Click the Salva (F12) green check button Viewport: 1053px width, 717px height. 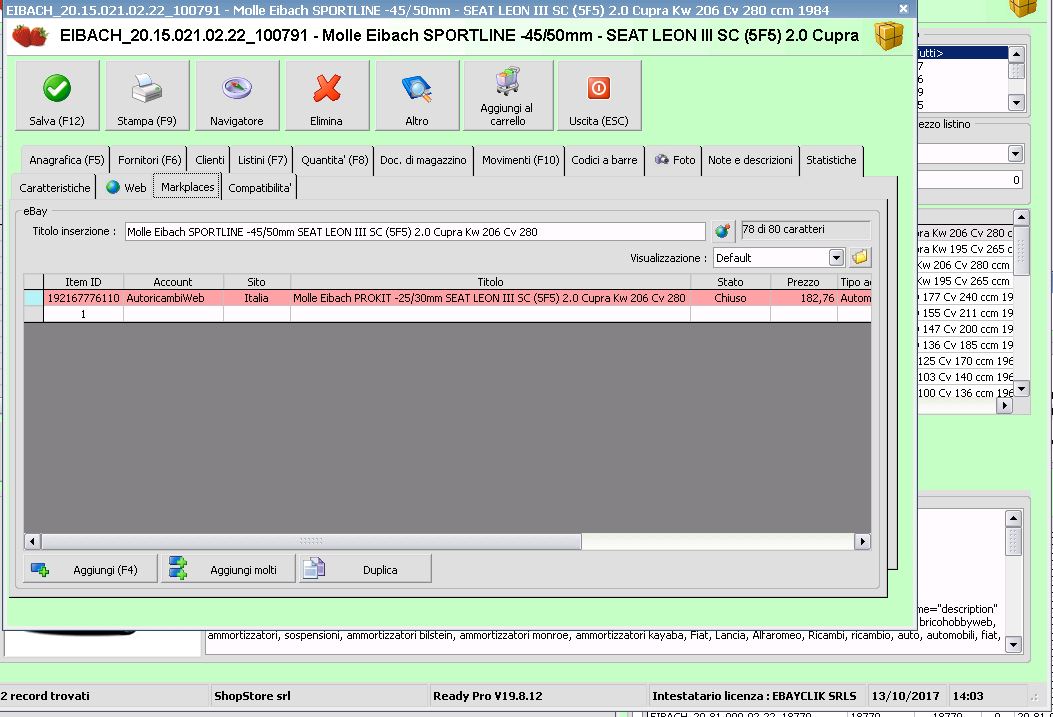57,95
